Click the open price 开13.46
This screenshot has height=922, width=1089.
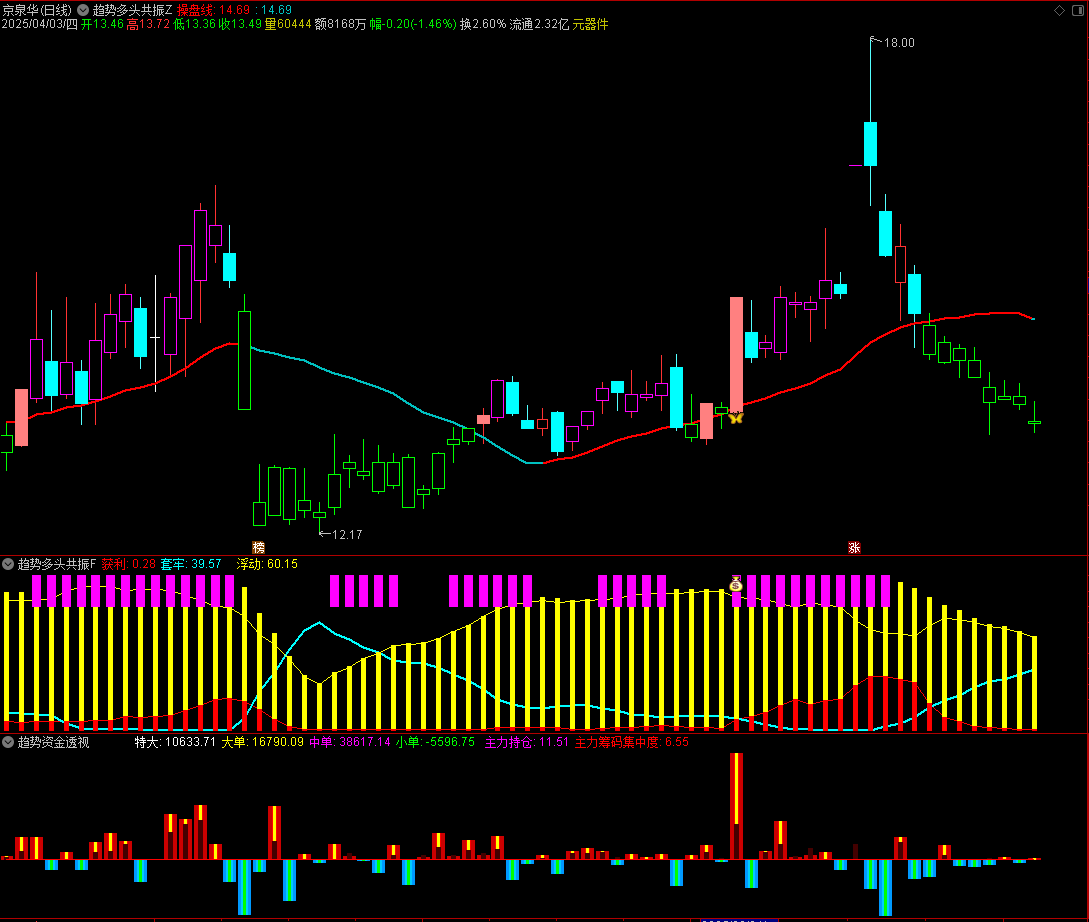[102, 24]
